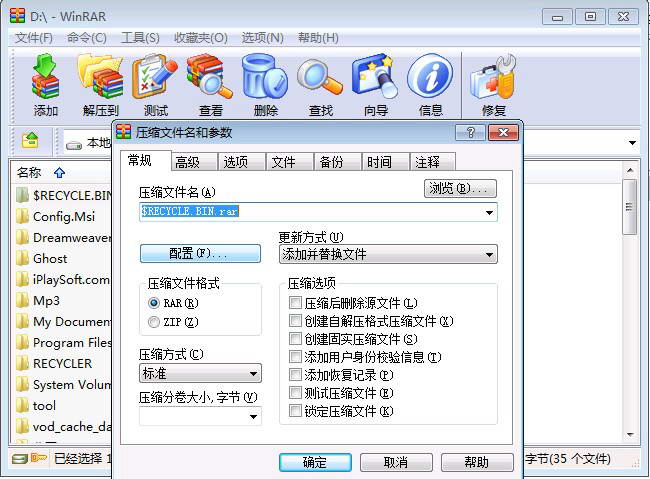Click the Mp3 folder icon
Image resolution: width=650 pixels, height=479 pixels.
22,300
